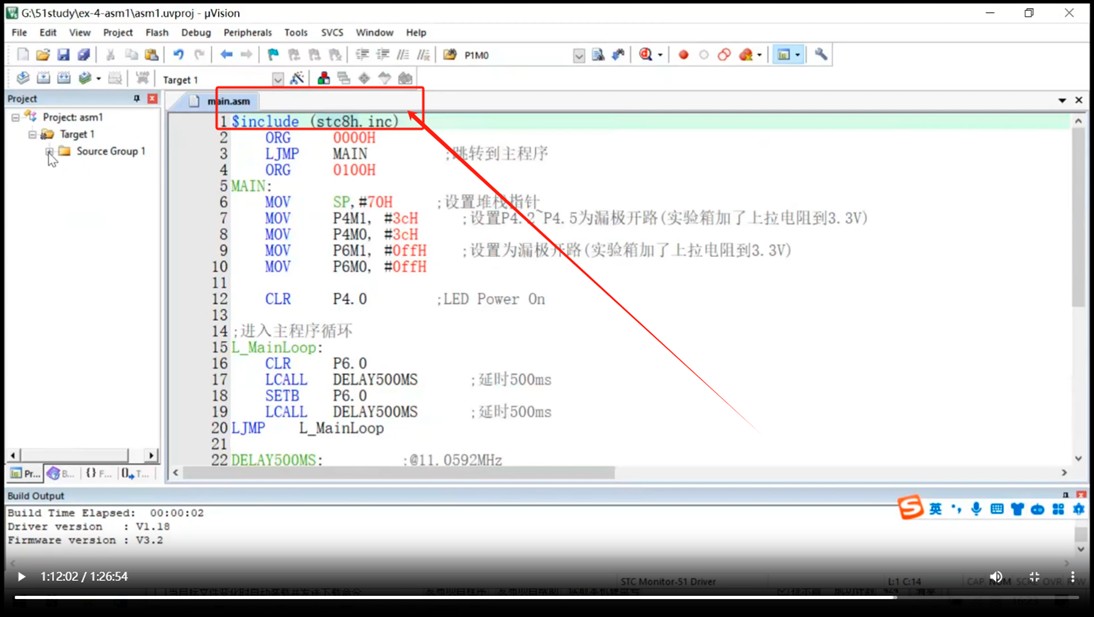Switch to the Templates tab at panel bottom
Viewport: 1094px width, 617px height.
click(x=135, y=473)
